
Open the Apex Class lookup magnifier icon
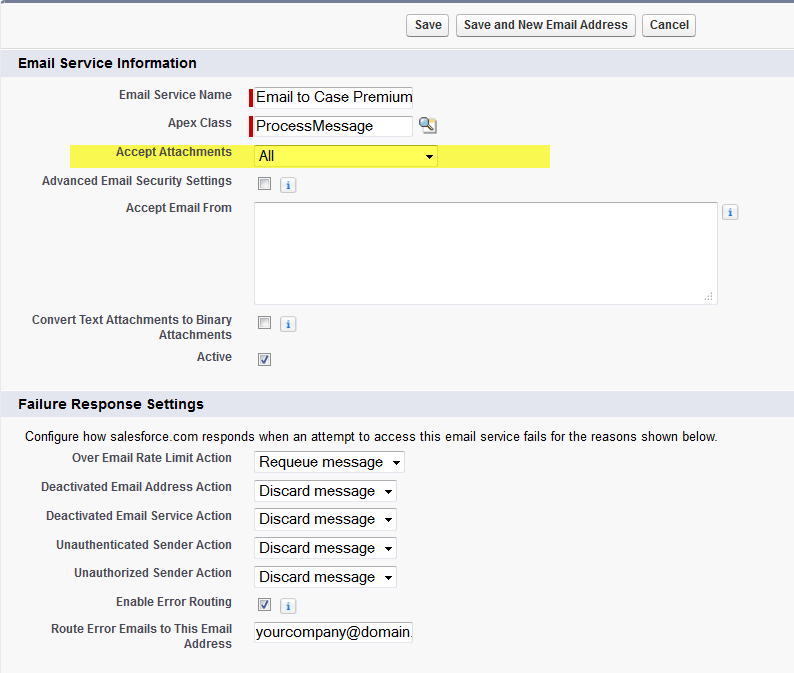point(428,125)
